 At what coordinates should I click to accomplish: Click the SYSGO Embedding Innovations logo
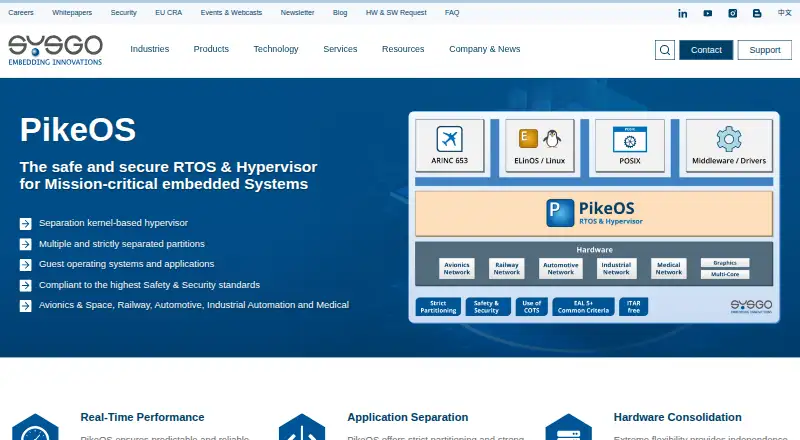[x=56, y=50]
